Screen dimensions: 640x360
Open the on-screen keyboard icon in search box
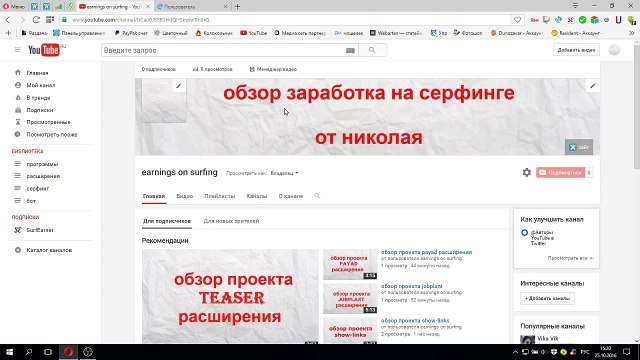point(350,50)
